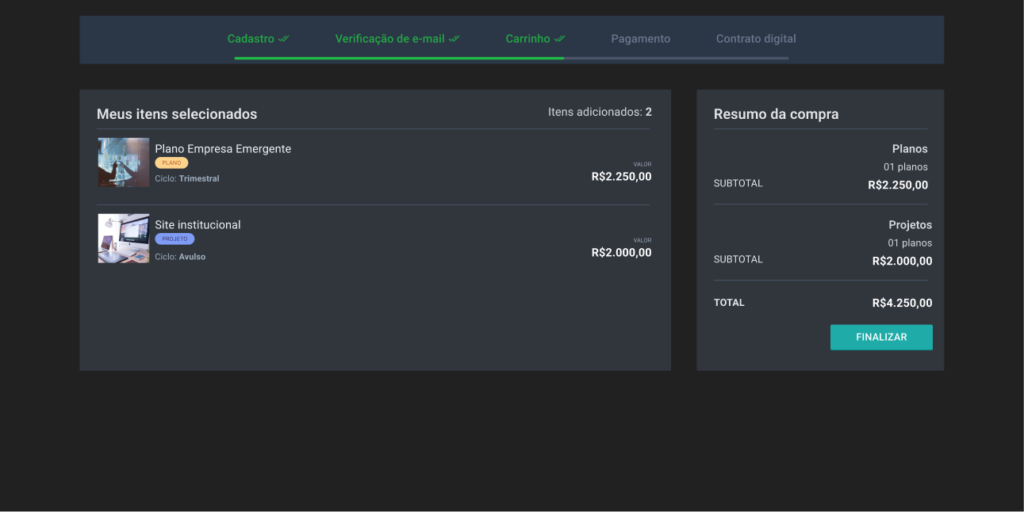1024x512 pixels.
Task: Click the orange PLANO tag
Action: [172, 163]
